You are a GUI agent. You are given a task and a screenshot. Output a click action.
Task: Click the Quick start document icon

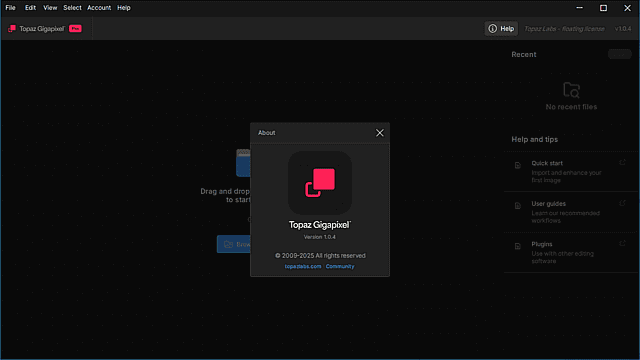[x=518, y=165]
